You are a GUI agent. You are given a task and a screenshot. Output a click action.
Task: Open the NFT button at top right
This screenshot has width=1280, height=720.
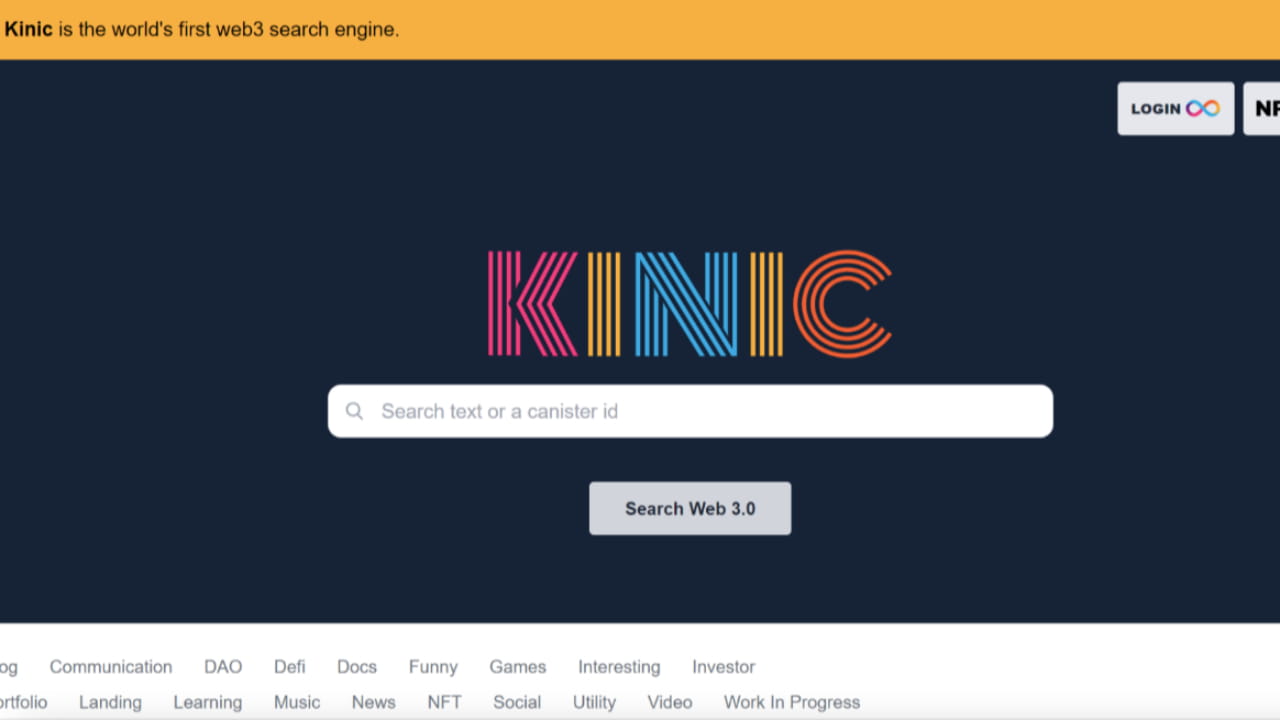tap(1262, 108)
